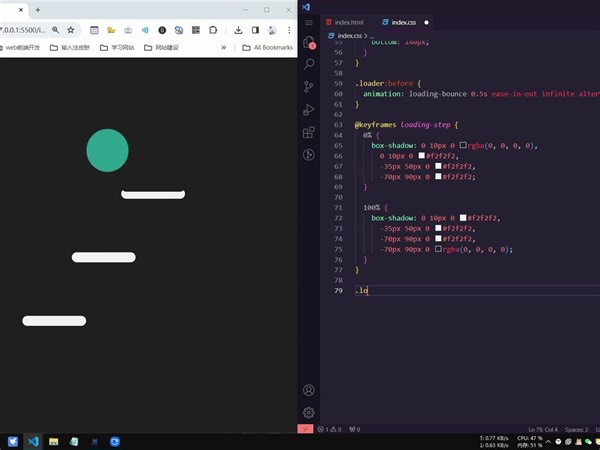Click the VS Code logo icon
The image size is (600, 450).
[306, 7]
